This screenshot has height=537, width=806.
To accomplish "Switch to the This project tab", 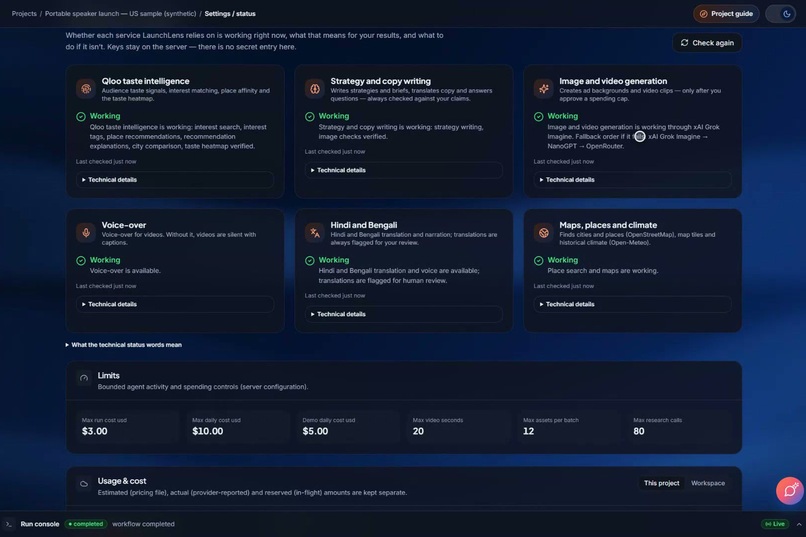I will (661, 483).
